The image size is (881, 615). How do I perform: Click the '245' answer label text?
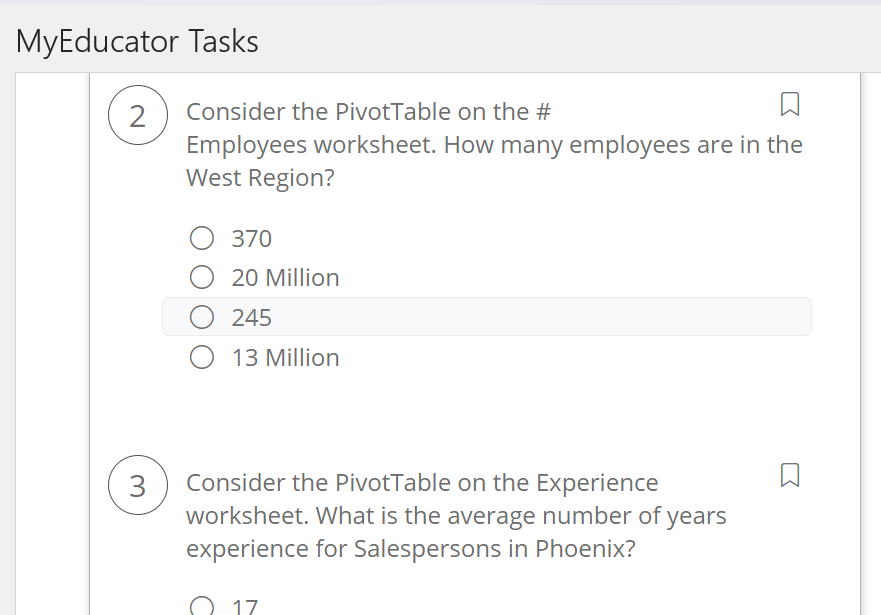252,318
